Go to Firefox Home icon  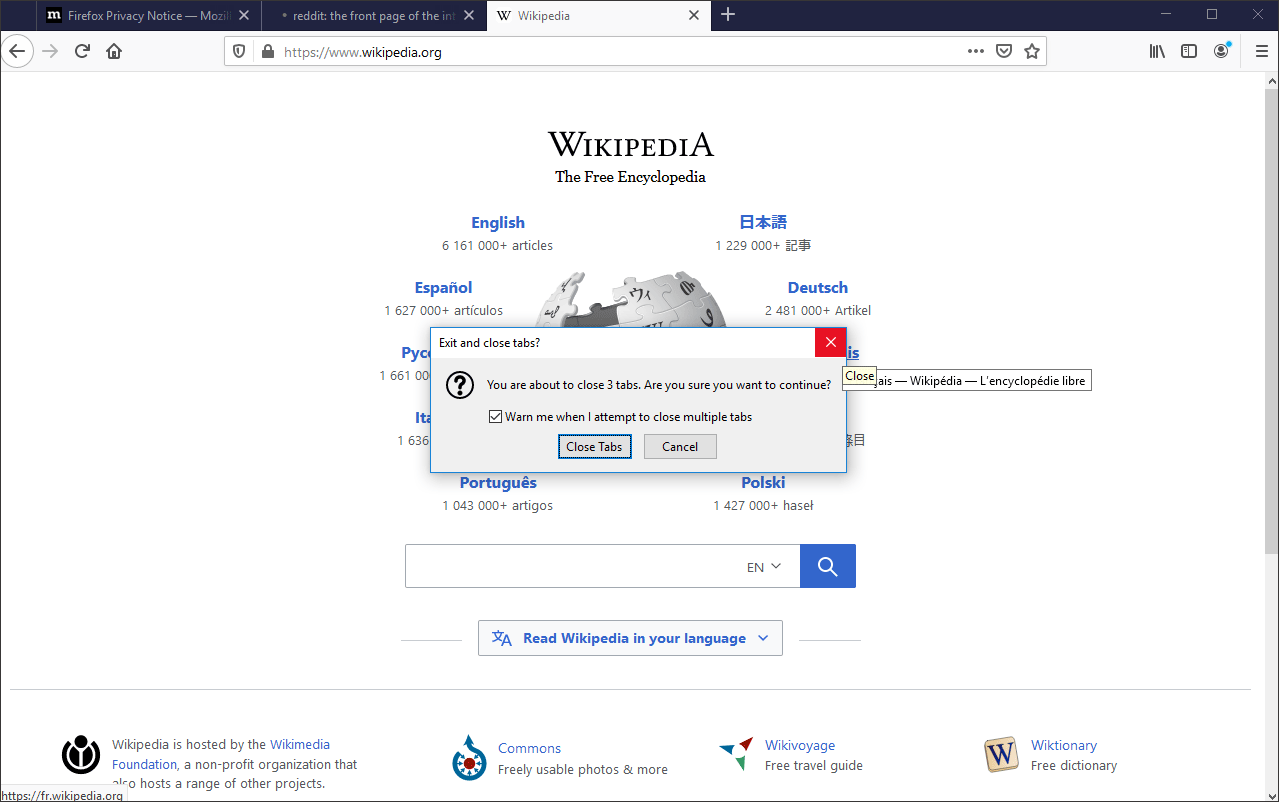114,51
